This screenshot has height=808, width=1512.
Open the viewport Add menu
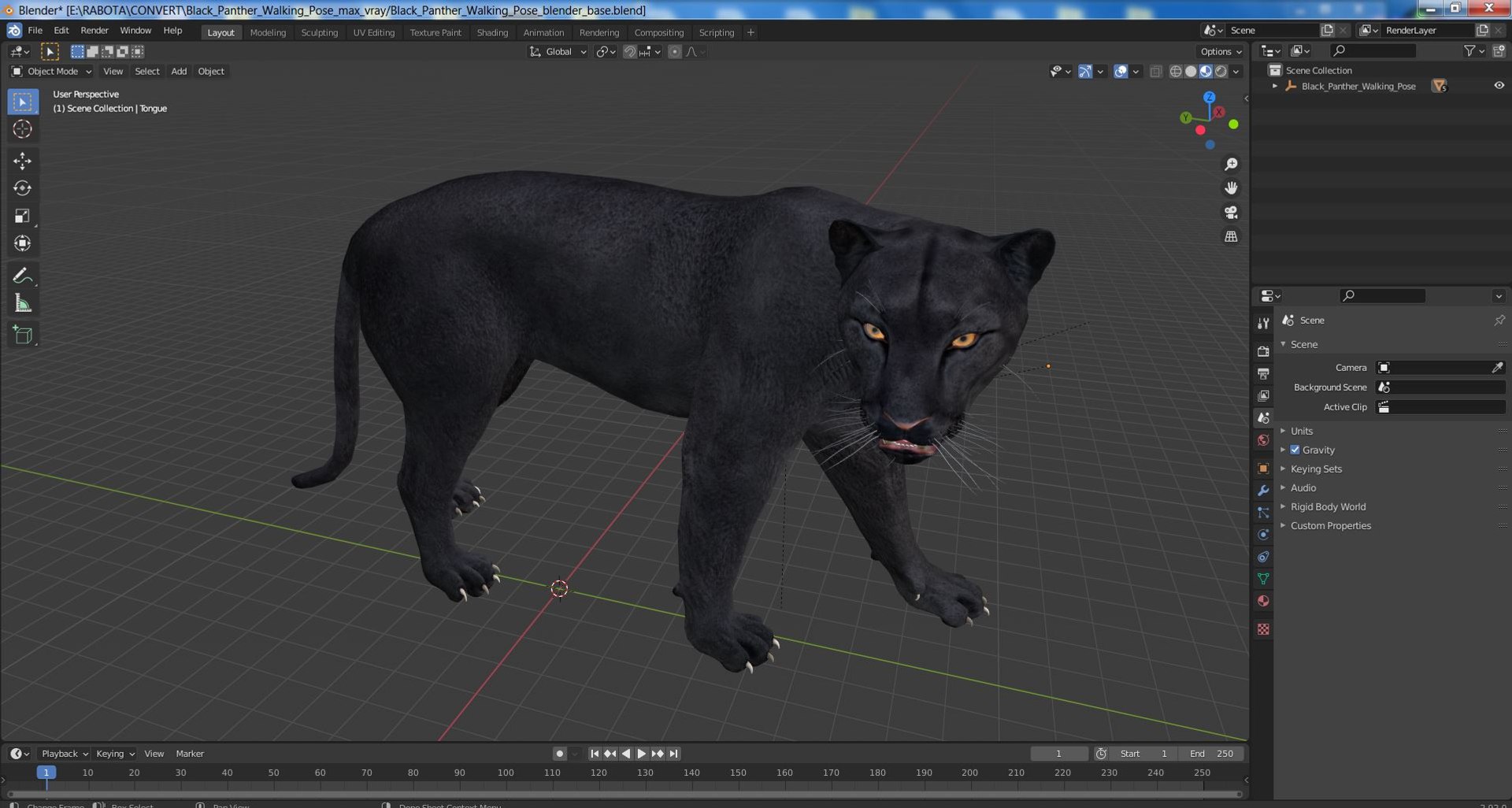pos(179,72)
